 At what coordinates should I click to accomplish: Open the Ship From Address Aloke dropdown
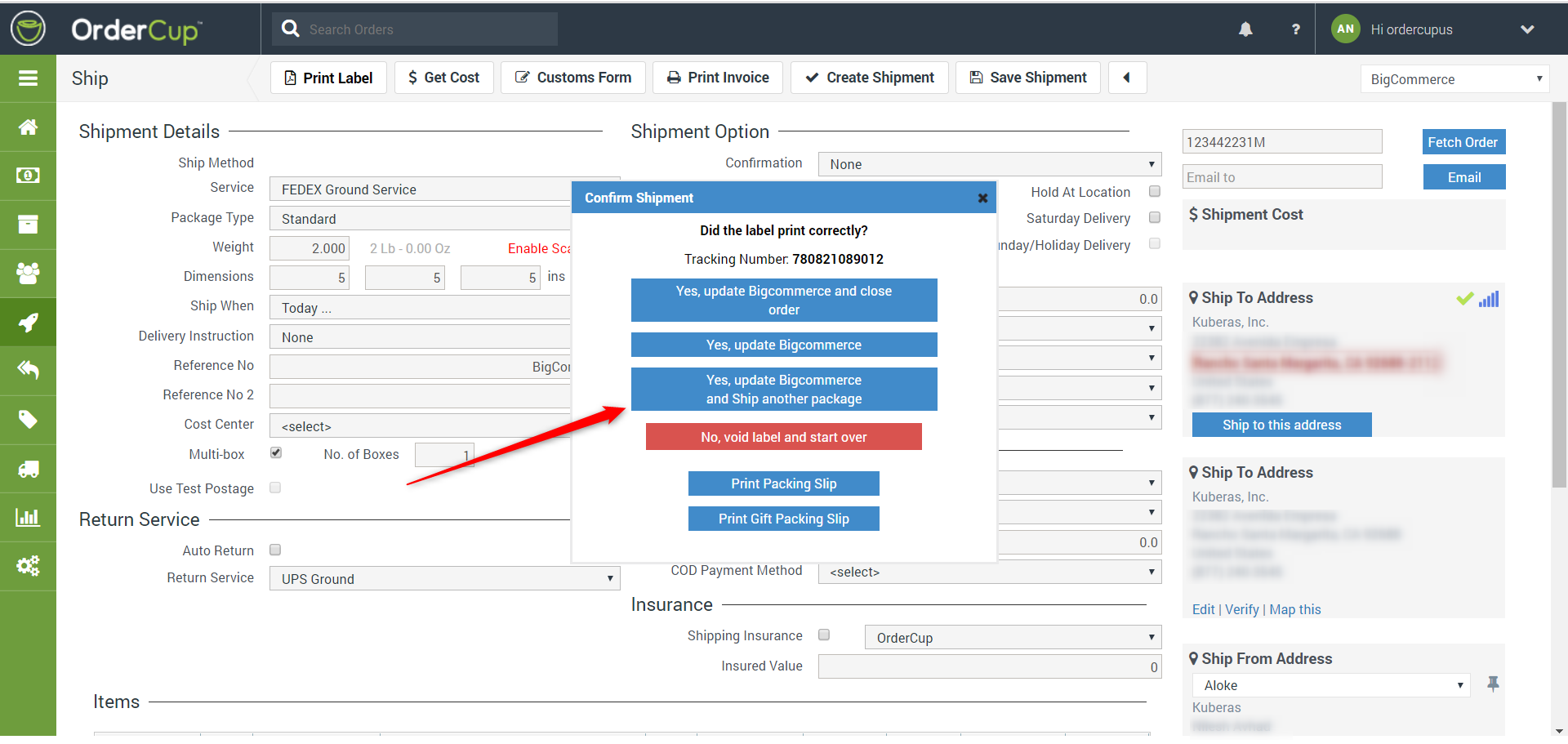[1331, 685]
